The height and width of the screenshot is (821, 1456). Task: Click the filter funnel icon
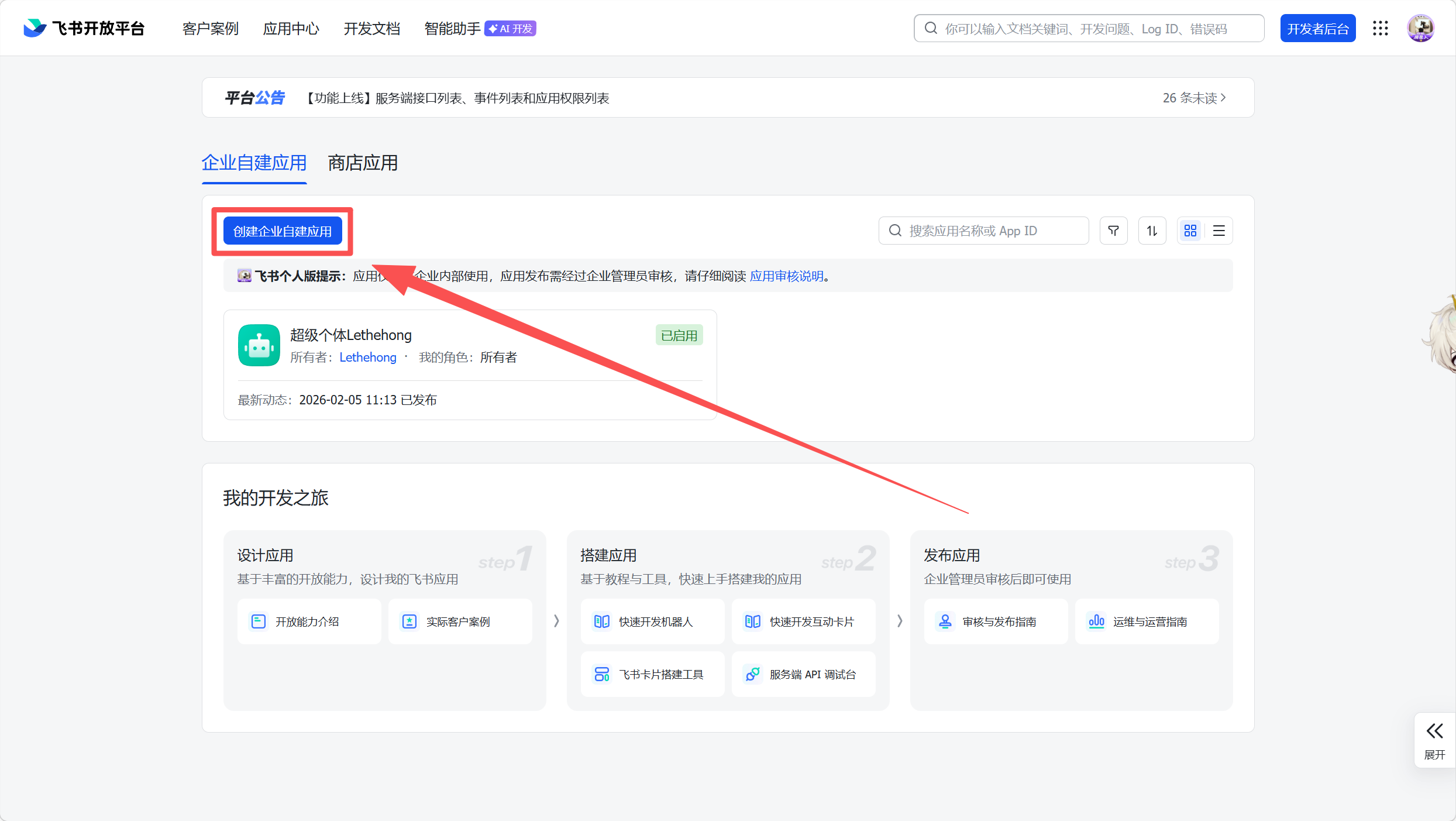point(1113,231)
